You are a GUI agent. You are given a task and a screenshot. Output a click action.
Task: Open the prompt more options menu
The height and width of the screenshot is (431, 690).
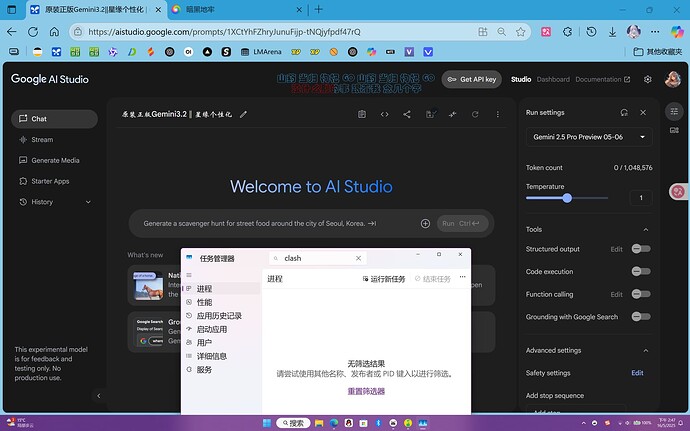tap(498, 114)
